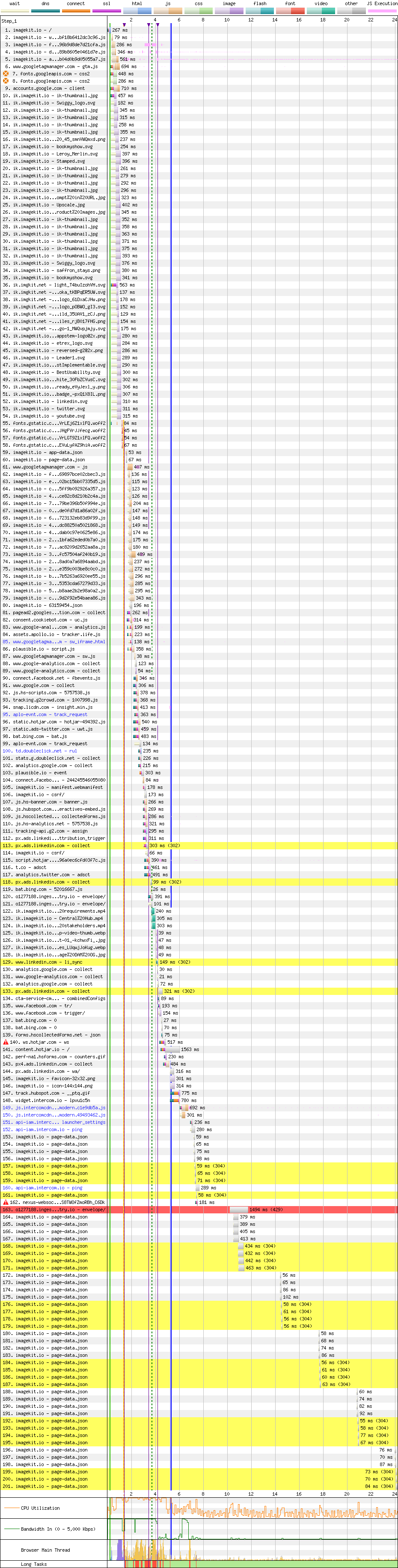
Task: Open api-iam.intercom launcher_settings link, request 151
Action: point(60,1123)
